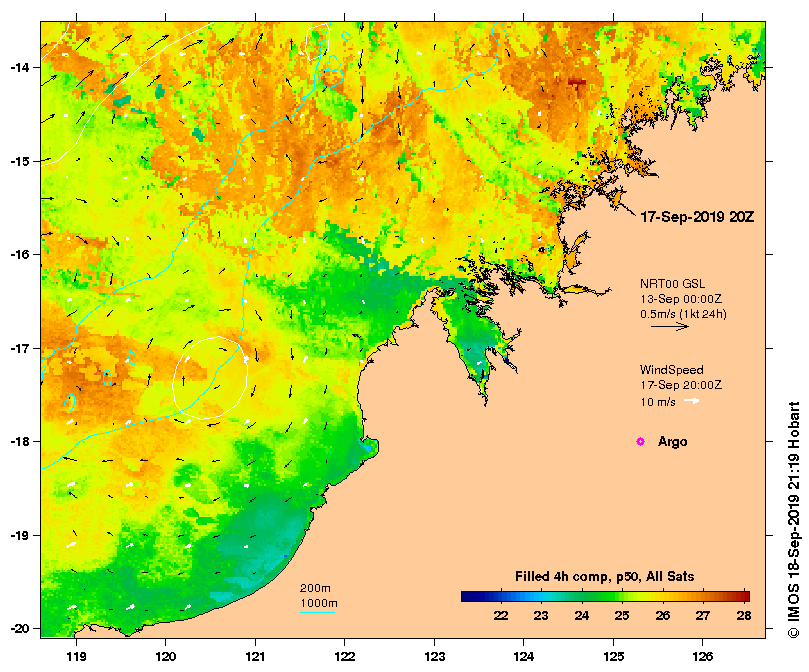
Task: Click the dark red end of colorbar
Action: coord(744,597)
